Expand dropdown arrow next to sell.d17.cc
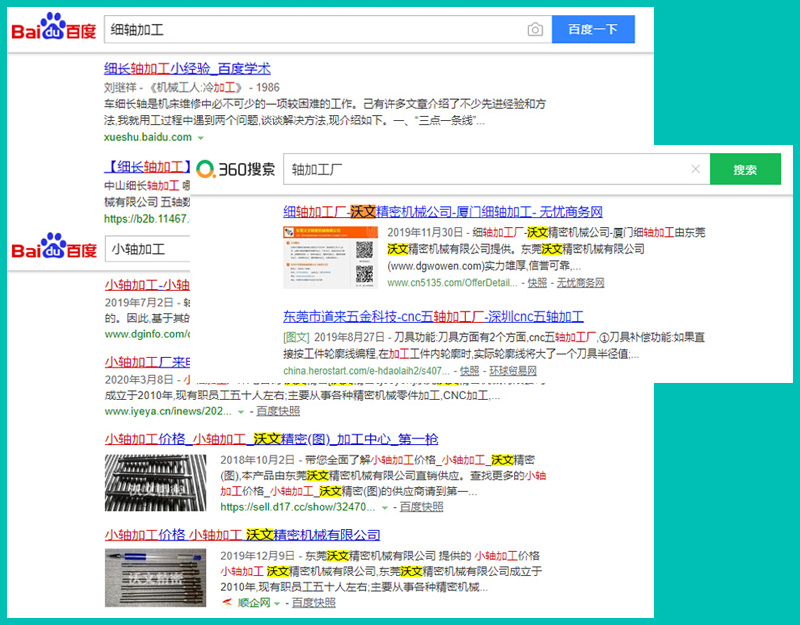 point(384,508)
